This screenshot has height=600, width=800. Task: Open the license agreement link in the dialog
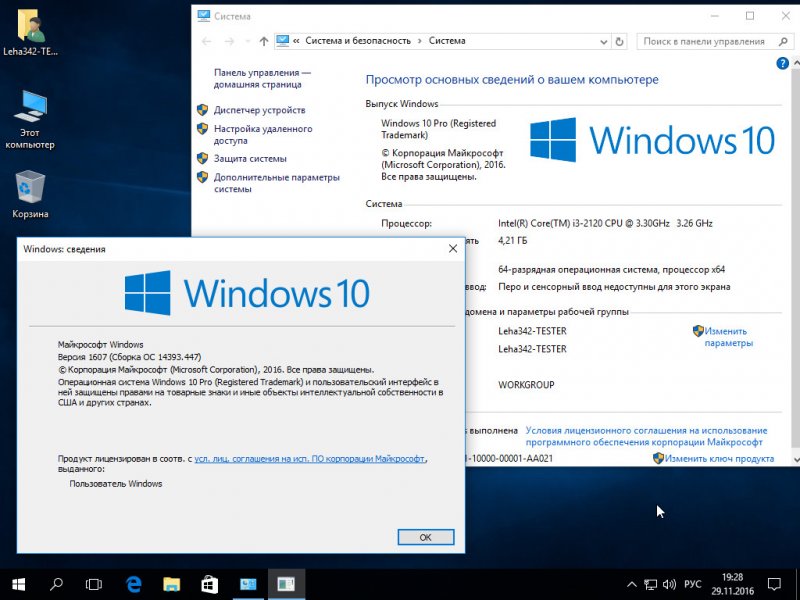309,459
